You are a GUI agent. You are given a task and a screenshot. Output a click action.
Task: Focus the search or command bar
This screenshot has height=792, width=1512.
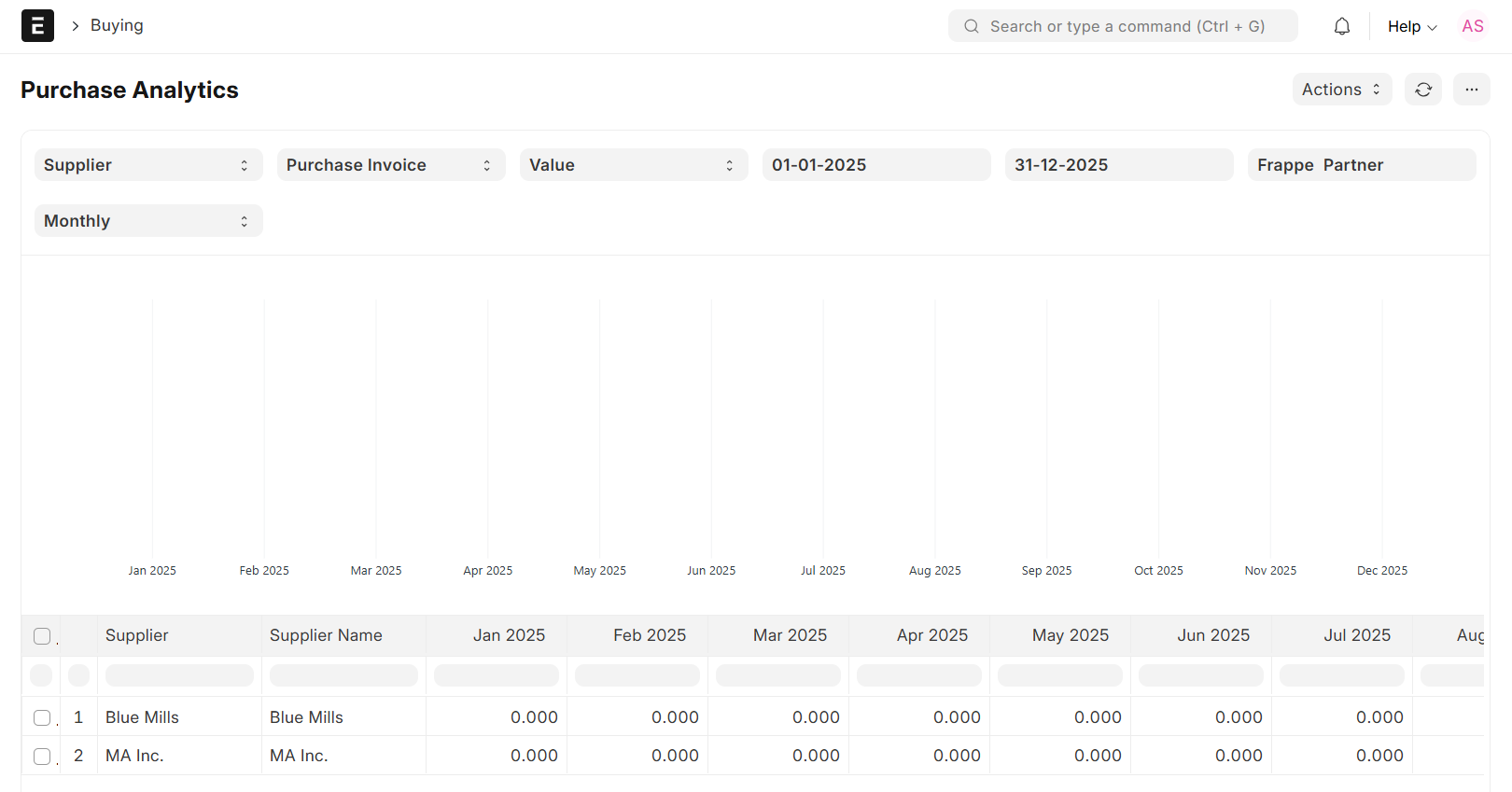(1123, 26)
